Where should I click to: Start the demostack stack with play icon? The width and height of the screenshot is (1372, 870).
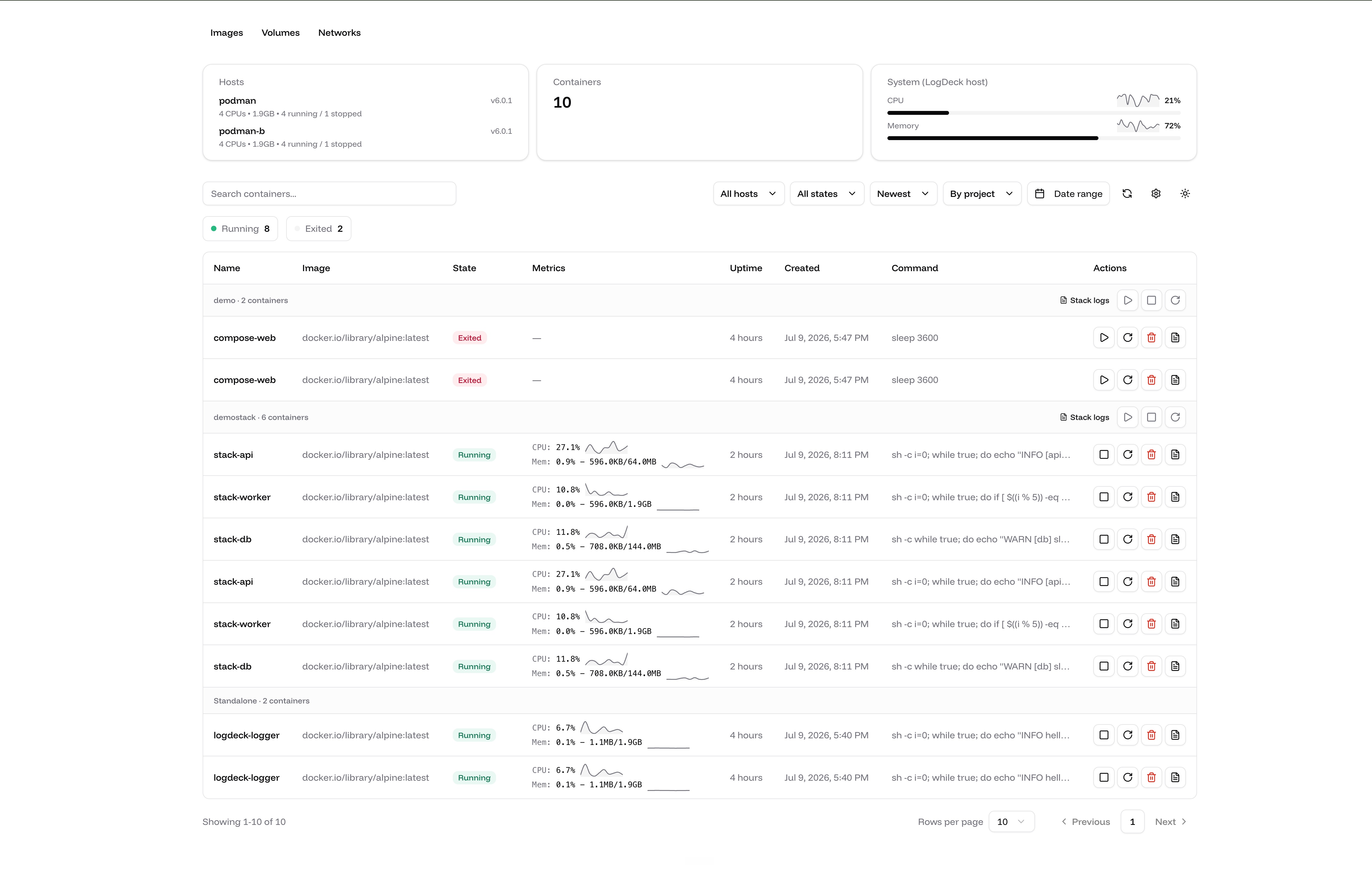point(1128,417)
